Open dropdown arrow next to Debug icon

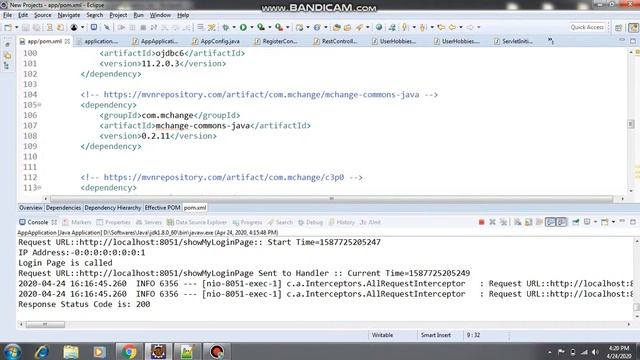[x=234, y=27]
